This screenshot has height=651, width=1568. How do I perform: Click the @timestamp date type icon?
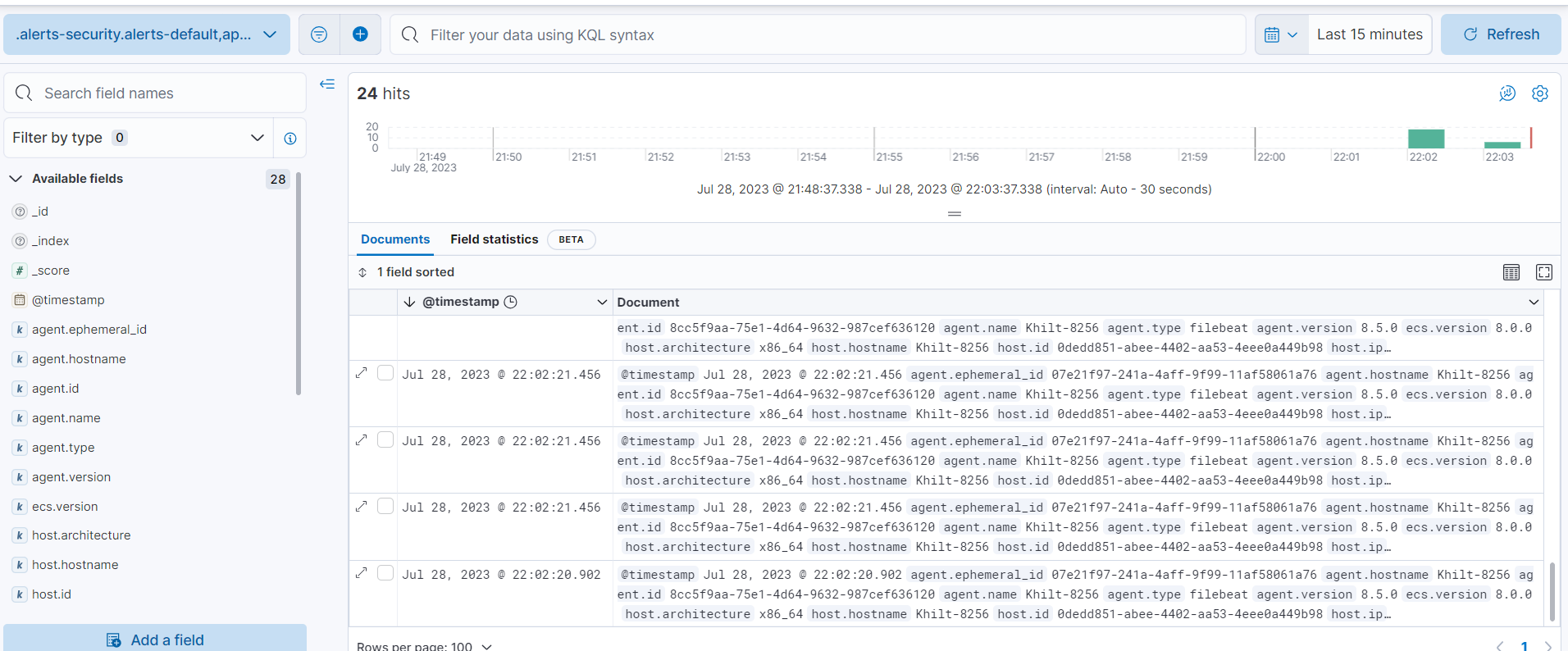coord(20,300)
